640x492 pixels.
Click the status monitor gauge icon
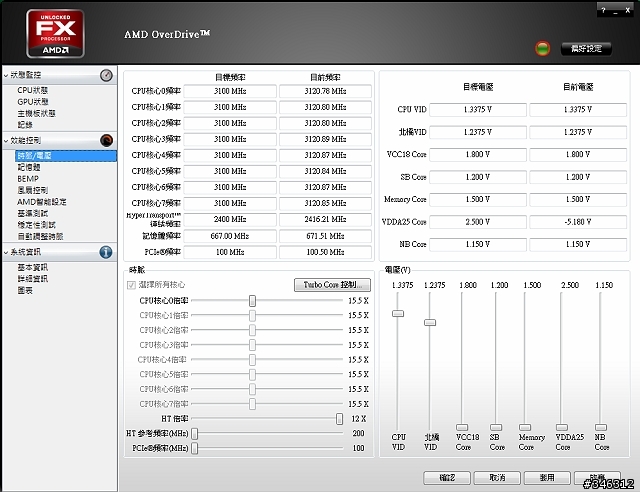(106, 75)
